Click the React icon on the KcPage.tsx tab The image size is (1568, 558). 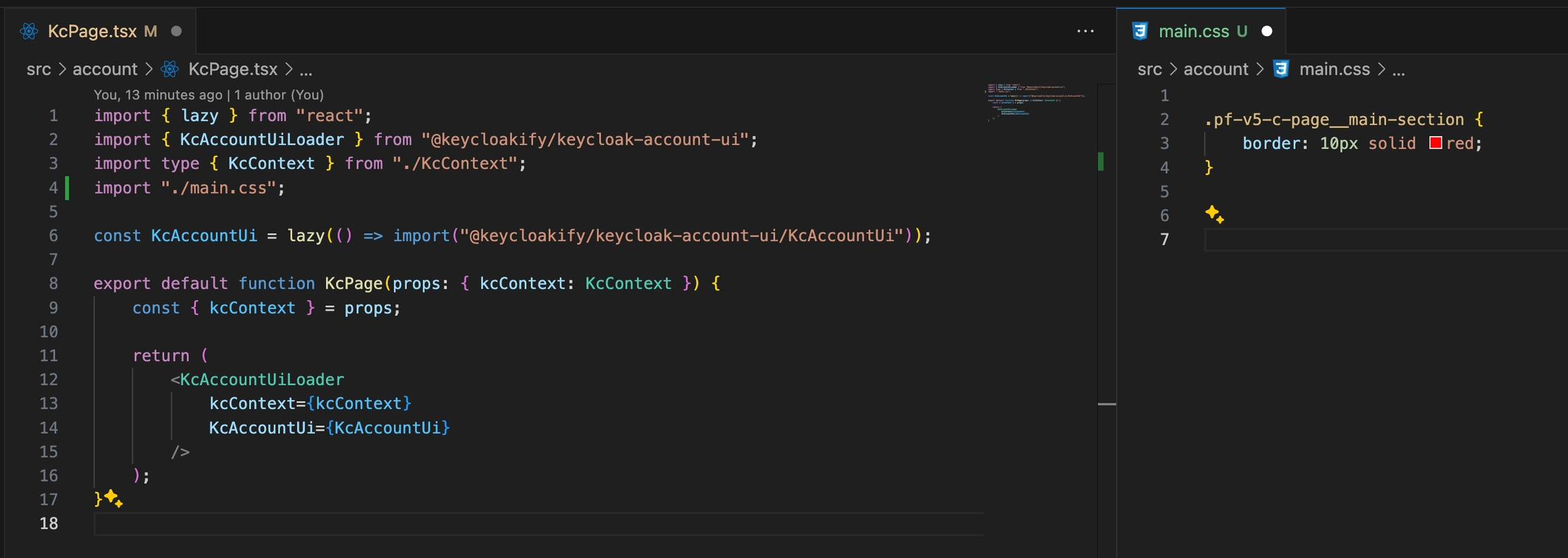tap(29, 31)
